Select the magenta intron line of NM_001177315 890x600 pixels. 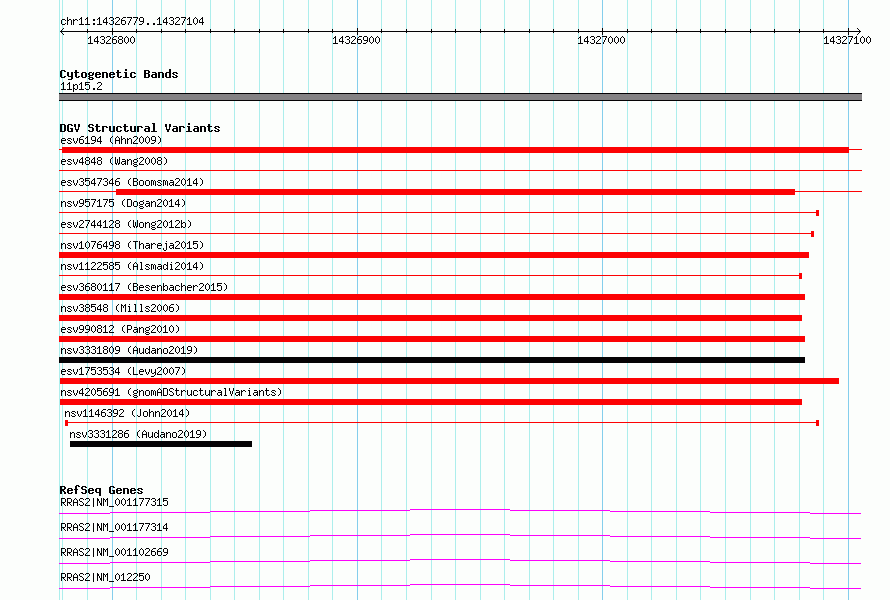click(x=460, y=511)
